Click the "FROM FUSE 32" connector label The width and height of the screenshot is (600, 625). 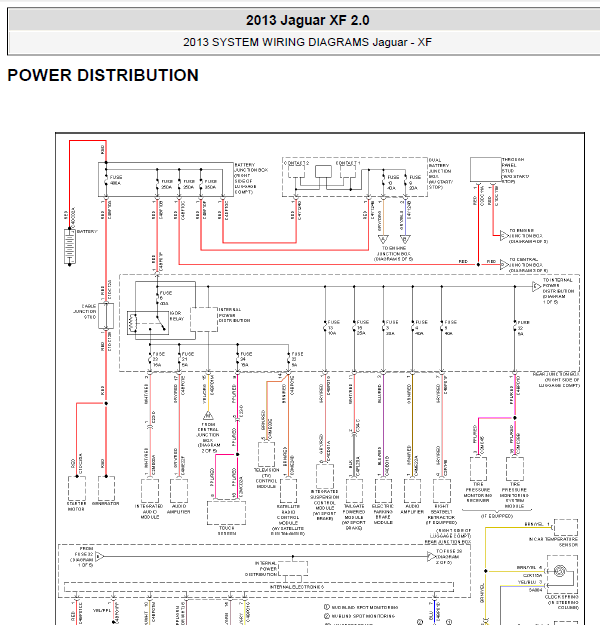pyautogui.click(x=84, y=556)
